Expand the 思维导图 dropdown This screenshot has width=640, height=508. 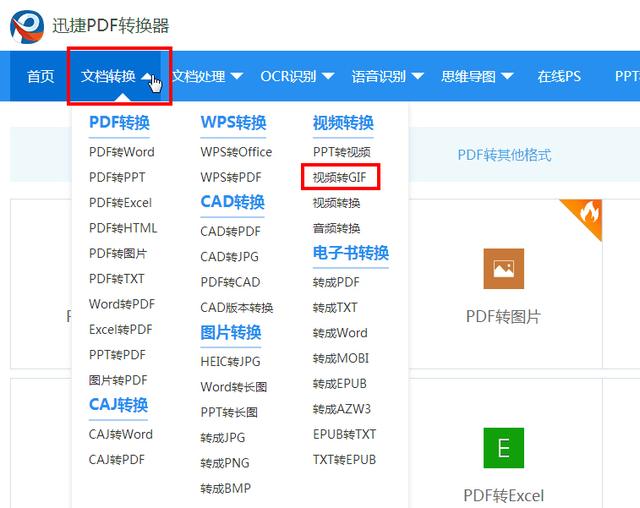477,76
